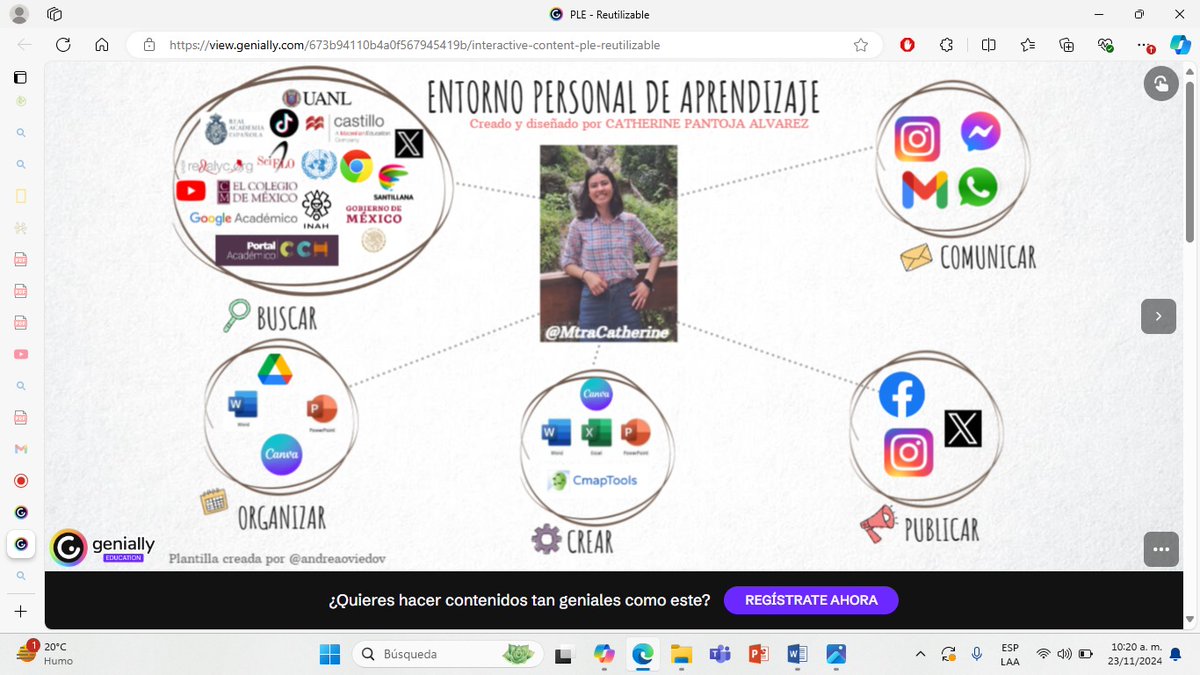Click the magnifying glass next to BUSCAR
Screen dimensions: 1200x675
(237, 315)
